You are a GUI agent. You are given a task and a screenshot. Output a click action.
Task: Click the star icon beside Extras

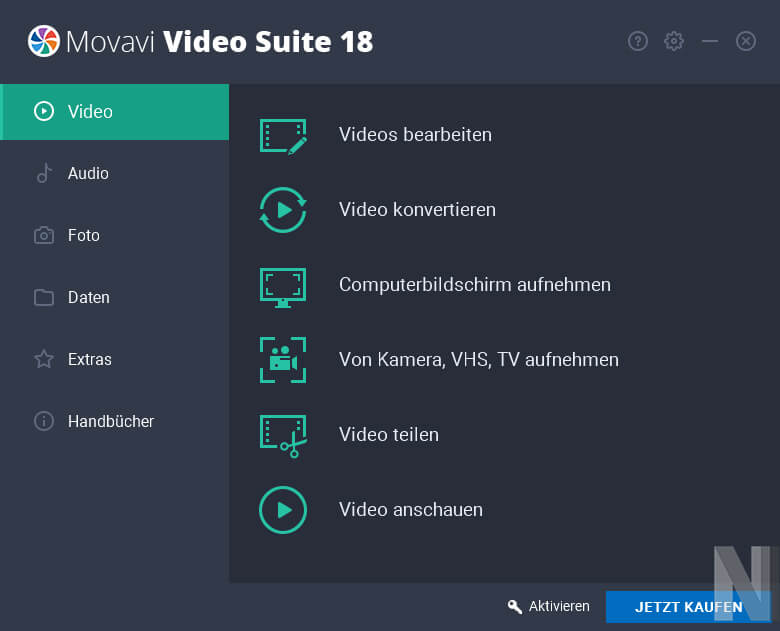(44, 359)
